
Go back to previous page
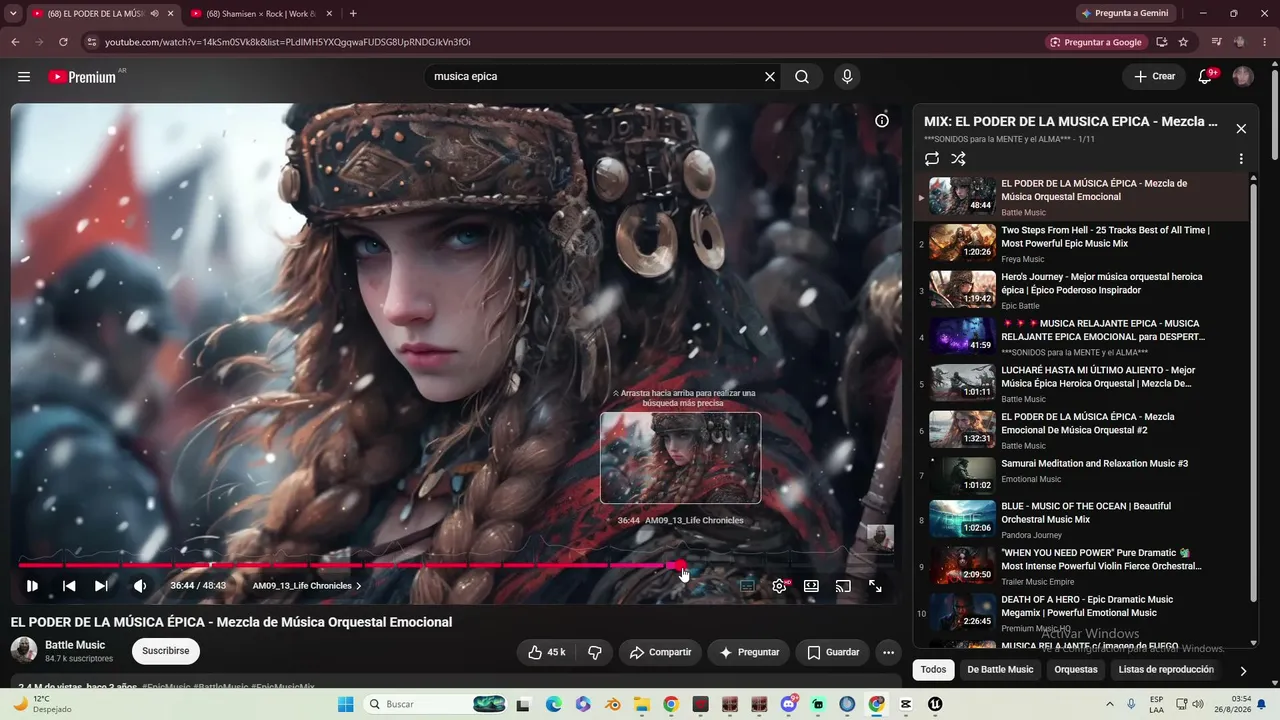point(15,42)
